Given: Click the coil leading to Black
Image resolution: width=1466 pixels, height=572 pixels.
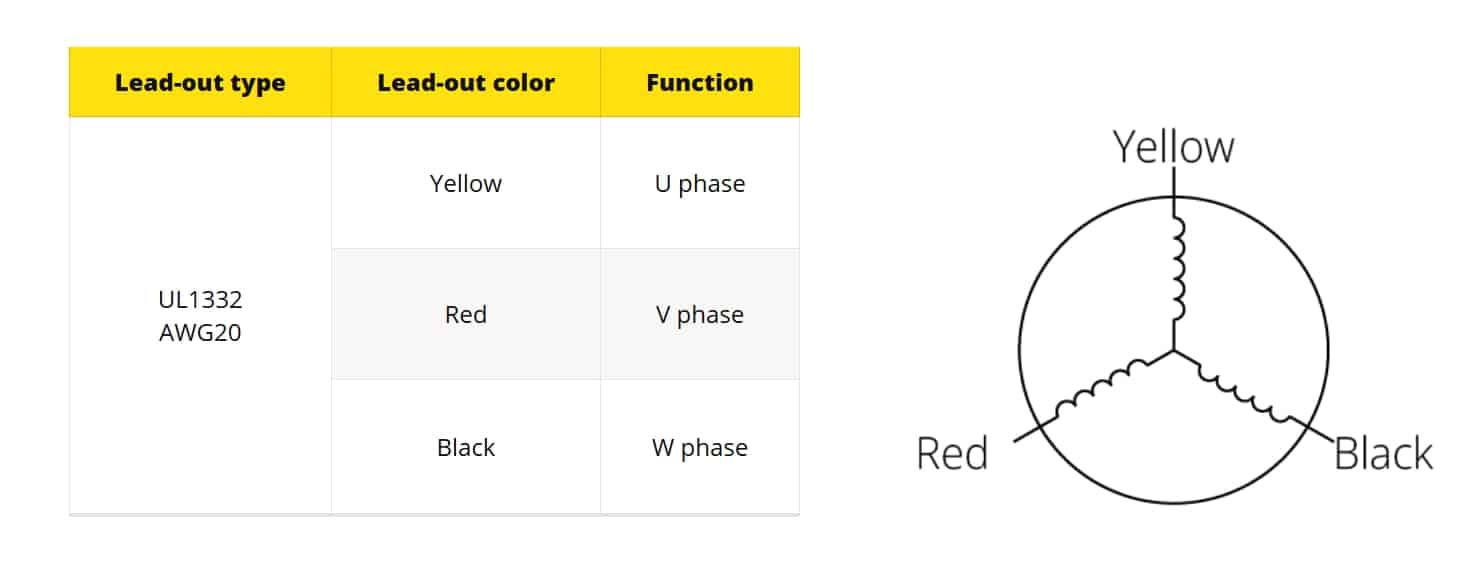Looking at the screenshot, I should (1245, 390).
